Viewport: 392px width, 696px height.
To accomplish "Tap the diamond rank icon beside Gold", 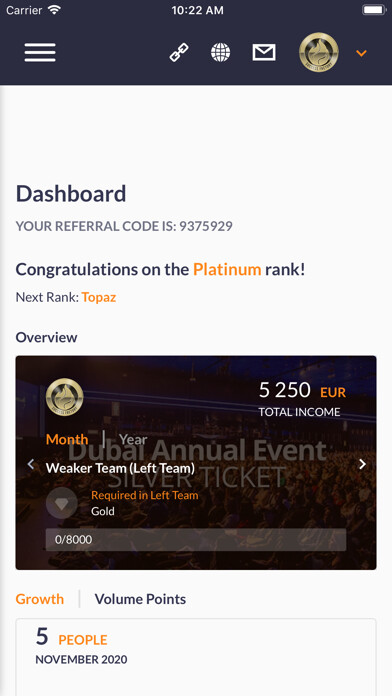I will [62, 503].
